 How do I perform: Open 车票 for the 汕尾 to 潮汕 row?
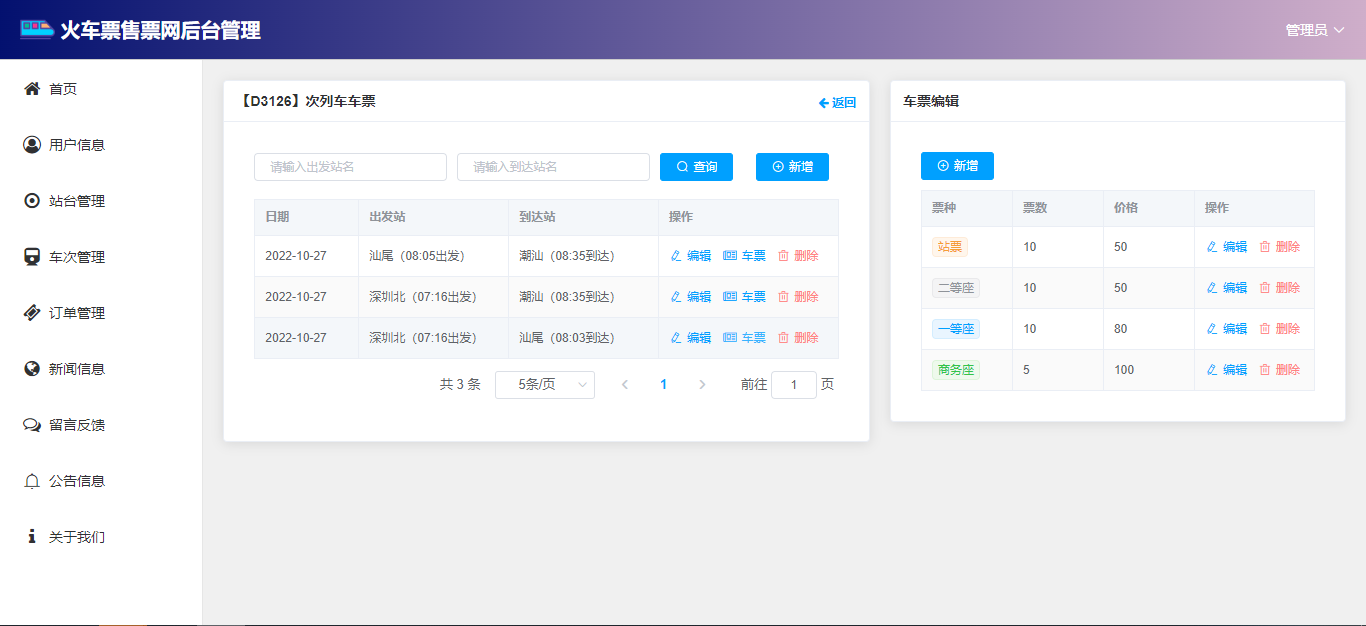(744, 256)
